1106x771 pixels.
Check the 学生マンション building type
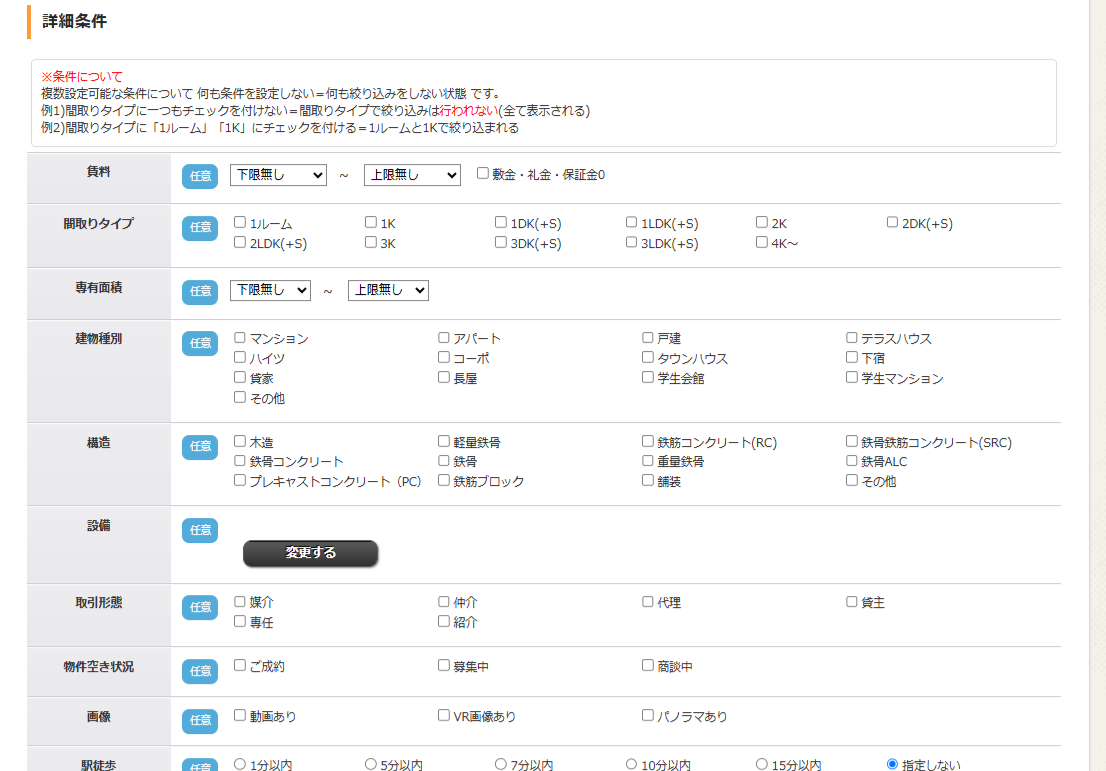click(x=851, y=376)
